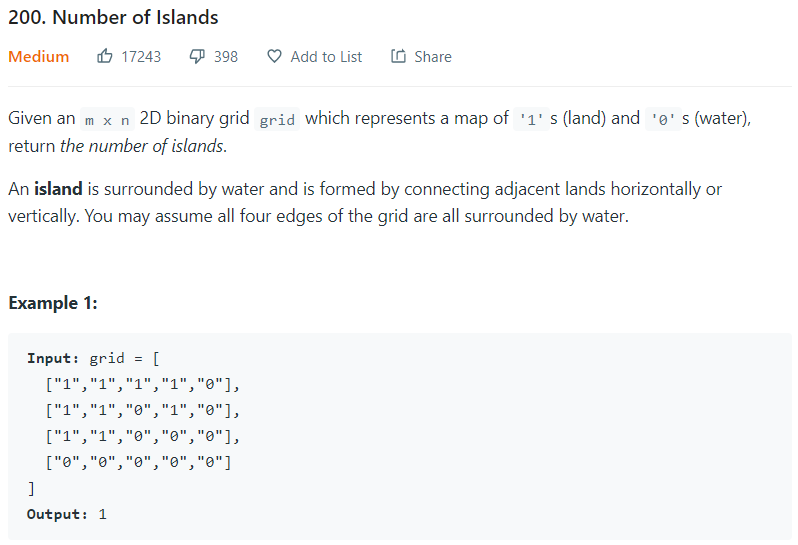Click the Example 1 heading
The height and width of the screenshot is (545, 798).
coord(53,303)
